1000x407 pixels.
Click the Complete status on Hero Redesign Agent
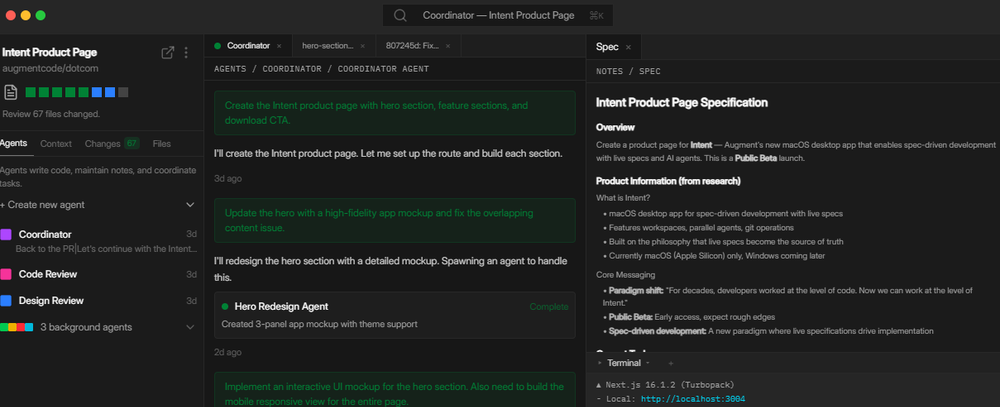pos(548,307)
